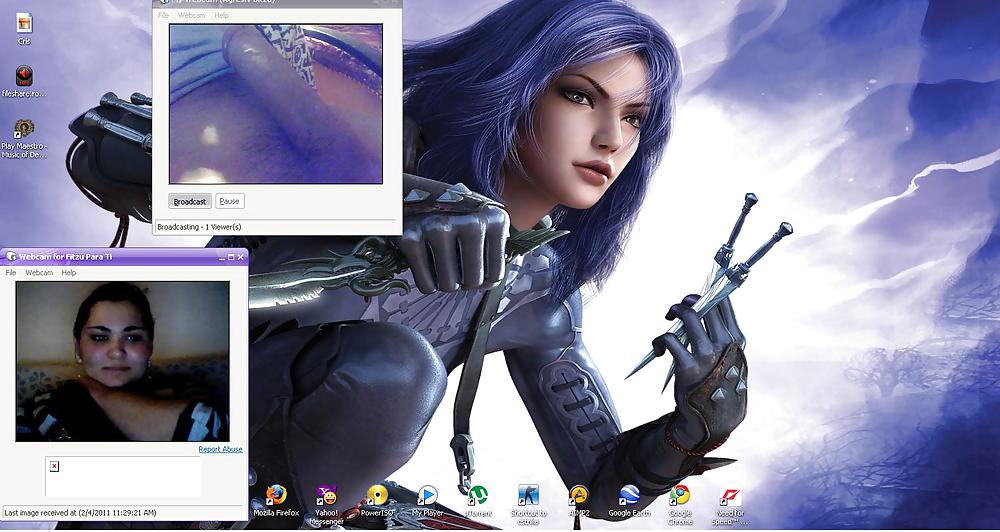Screen dimensions: 1000x532
Task: Click the Report Abuse link
Action: click(x=220, y=449)
